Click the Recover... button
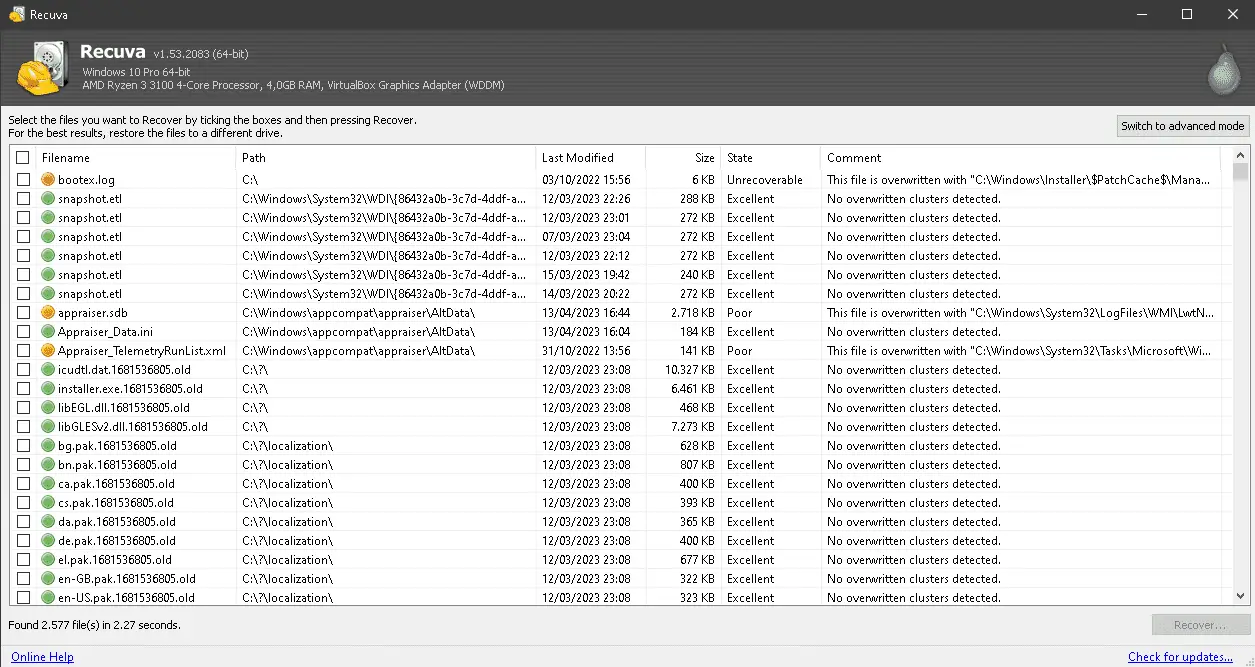 click(x=1200, y=625)
